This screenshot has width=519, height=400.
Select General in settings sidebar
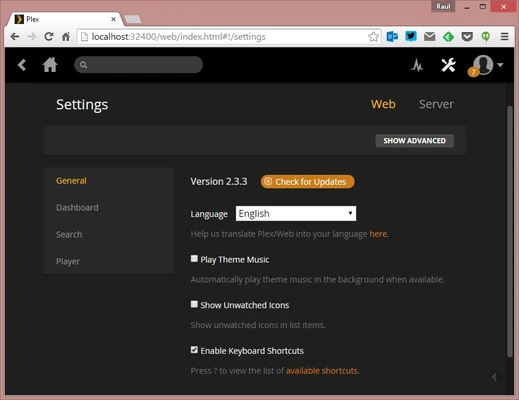(109, 181)
